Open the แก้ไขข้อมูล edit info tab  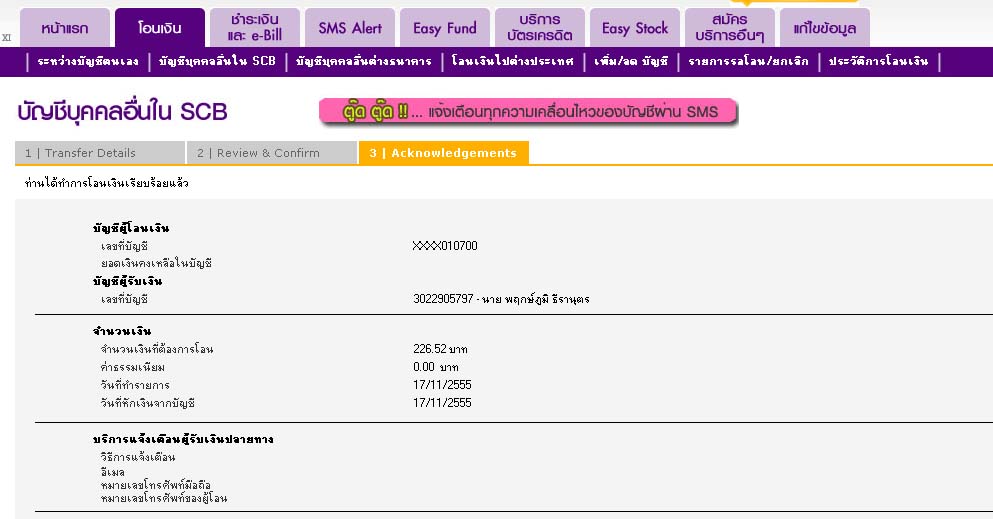825,28
